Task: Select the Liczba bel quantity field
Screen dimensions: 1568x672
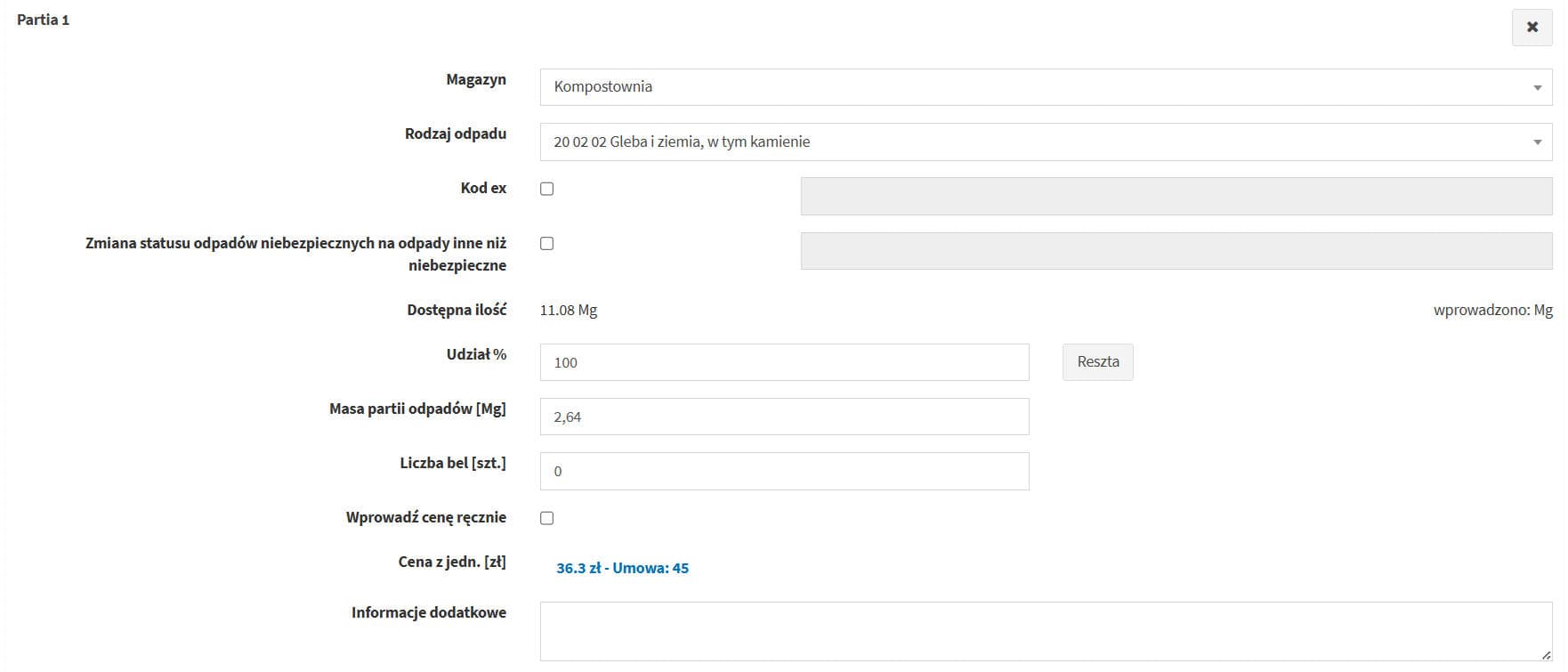Action: click(x=783, y=472)
